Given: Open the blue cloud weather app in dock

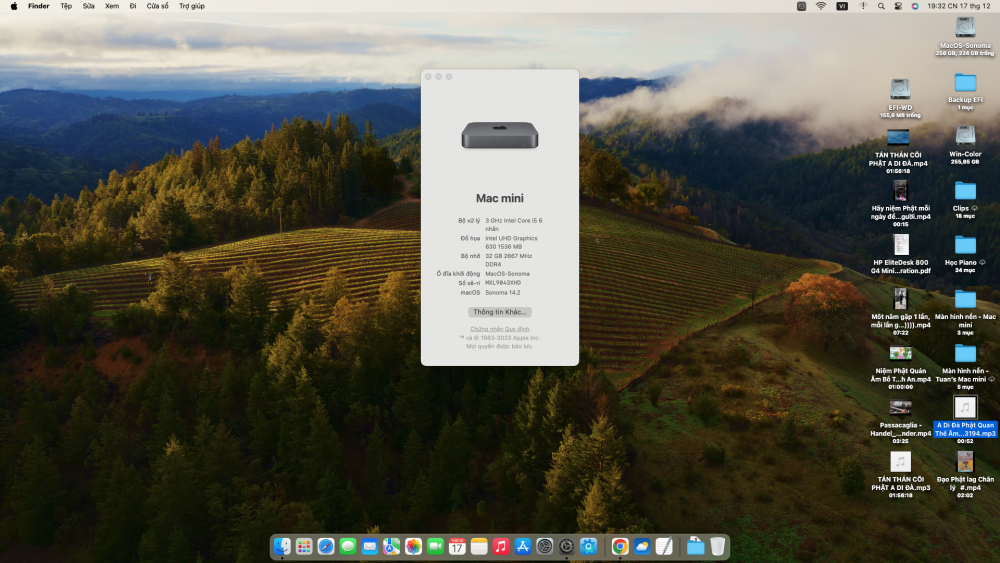Looking at the screenshot, I should 642,546.
